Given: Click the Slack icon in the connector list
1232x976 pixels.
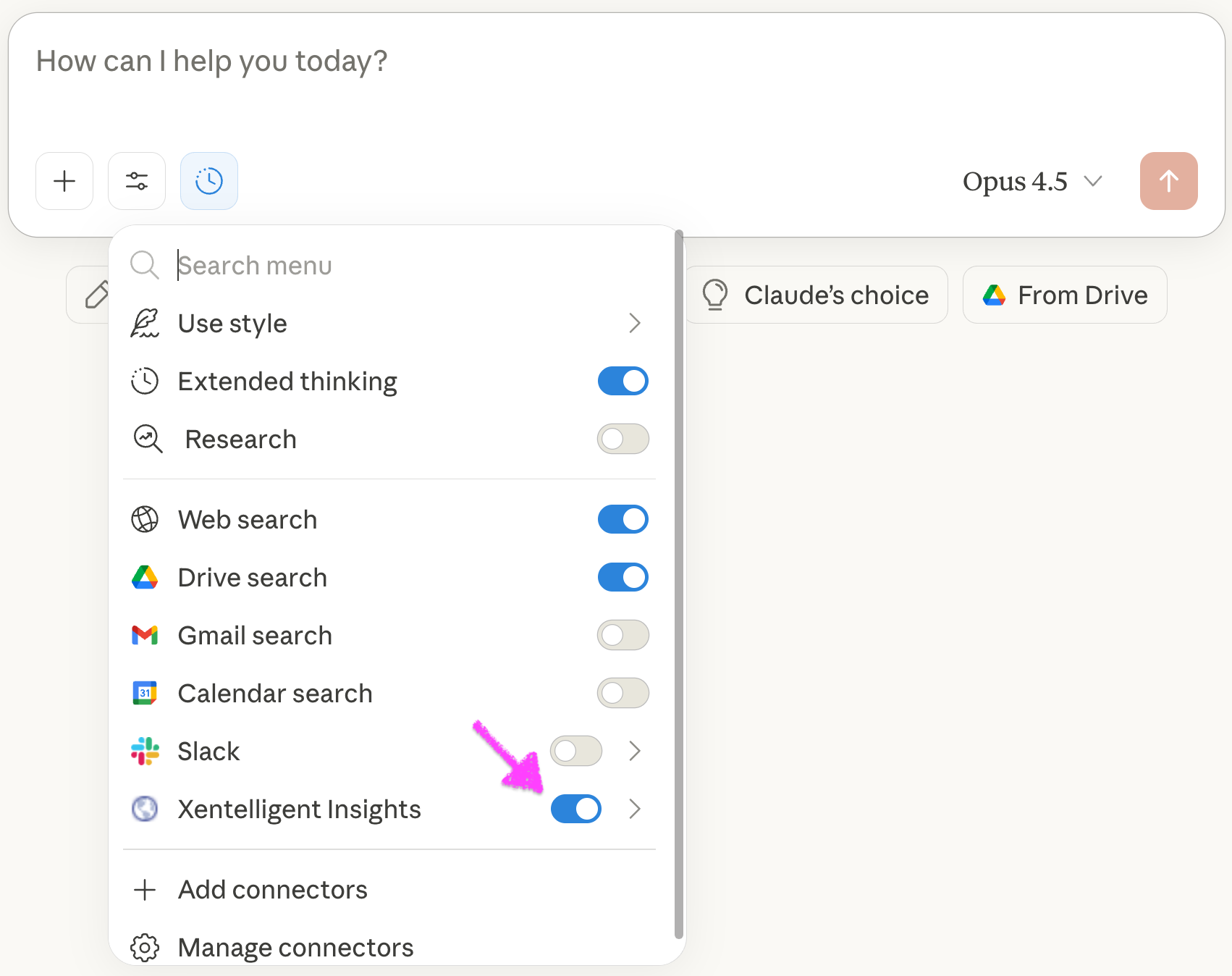Looking at the screenshot, I should (145, 751).
